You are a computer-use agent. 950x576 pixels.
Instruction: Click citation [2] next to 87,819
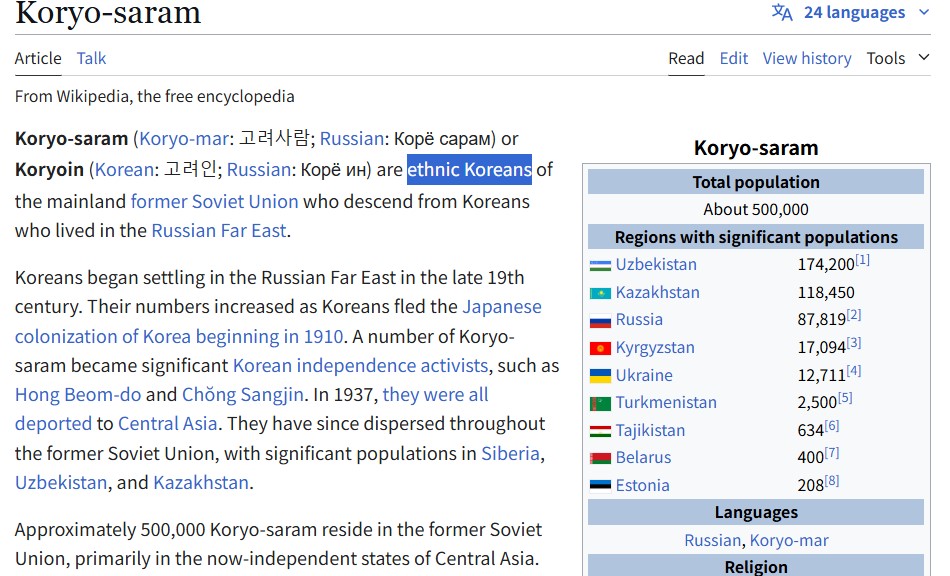(x=854, y=315)
